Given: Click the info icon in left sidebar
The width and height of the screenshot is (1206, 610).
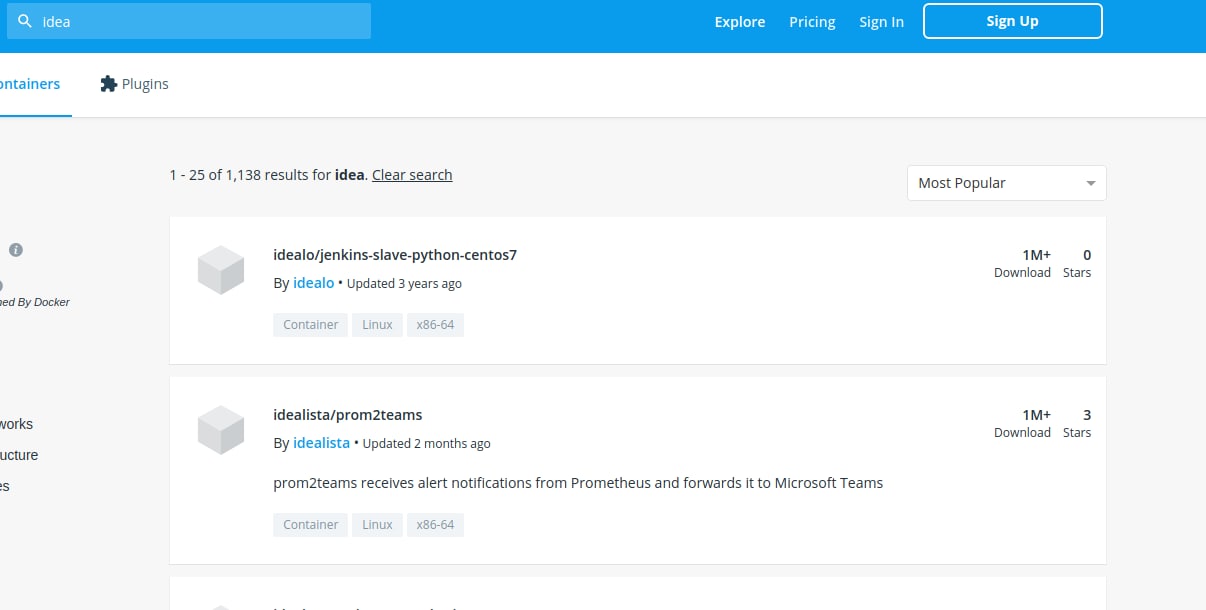Looking at the screenshot, I should [16, 250].
